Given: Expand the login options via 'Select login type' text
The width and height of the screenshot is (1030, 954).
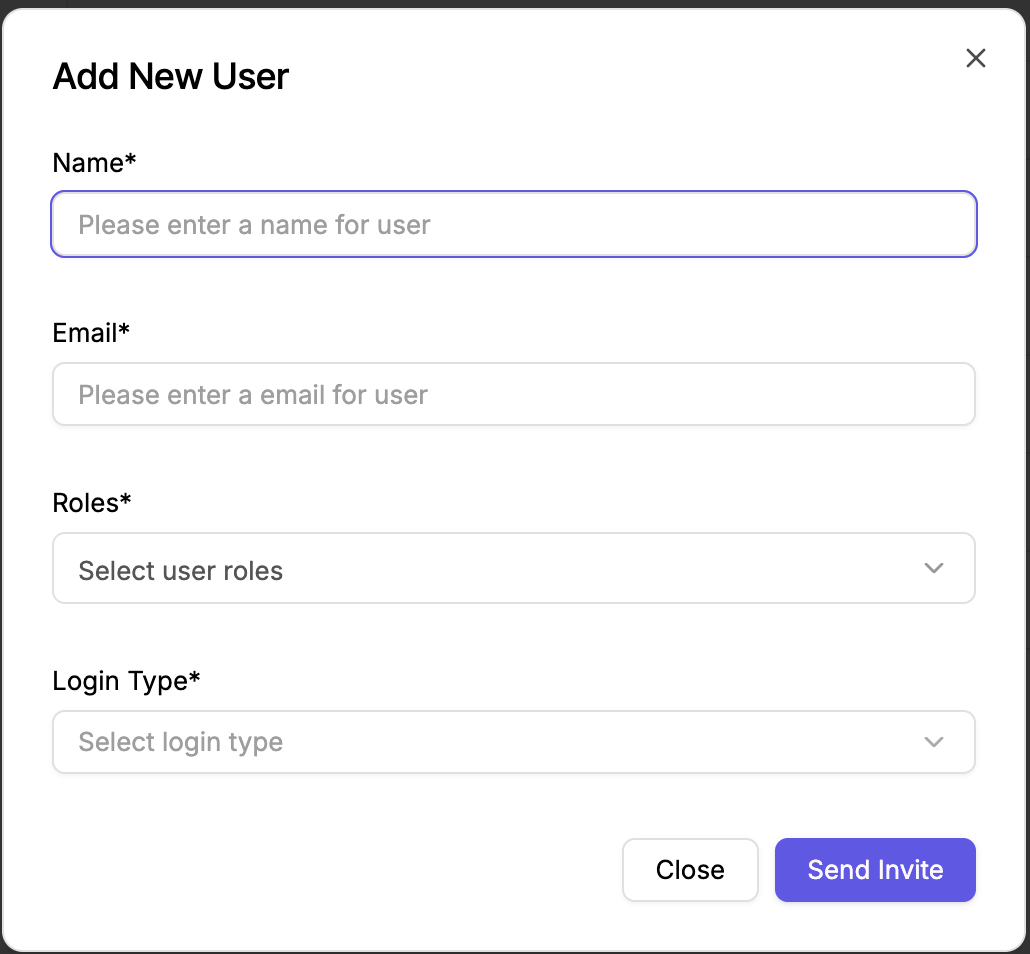Looking at the screenshot, I should [x=181, y=742].
